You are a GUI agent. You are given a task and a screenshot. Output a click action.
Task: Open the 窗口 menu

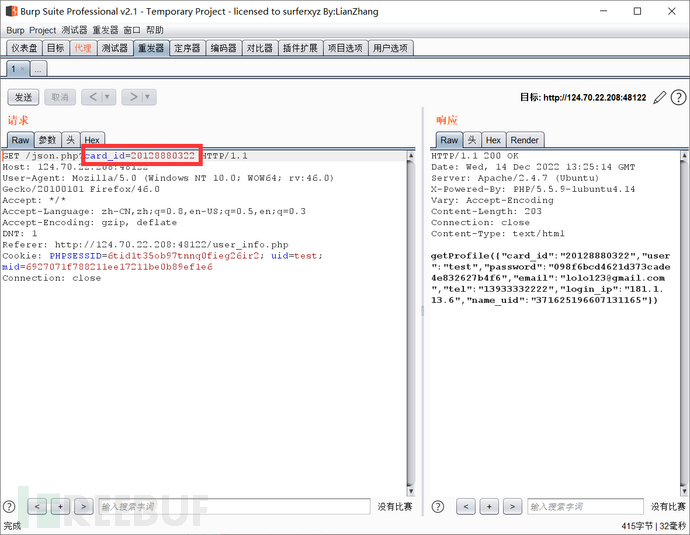pos(132,30)
